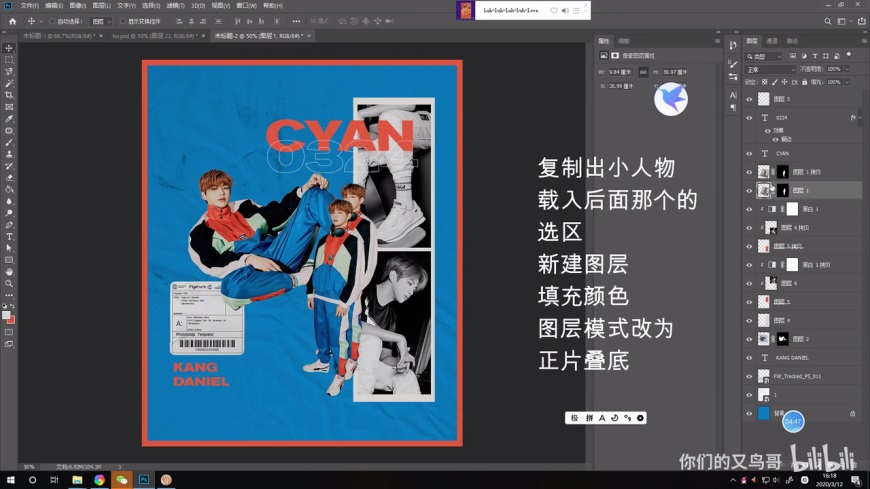Click the link W/H button in Properties
Image resolution: width=870 pixels, height=489 pixels.
(643, 72)
